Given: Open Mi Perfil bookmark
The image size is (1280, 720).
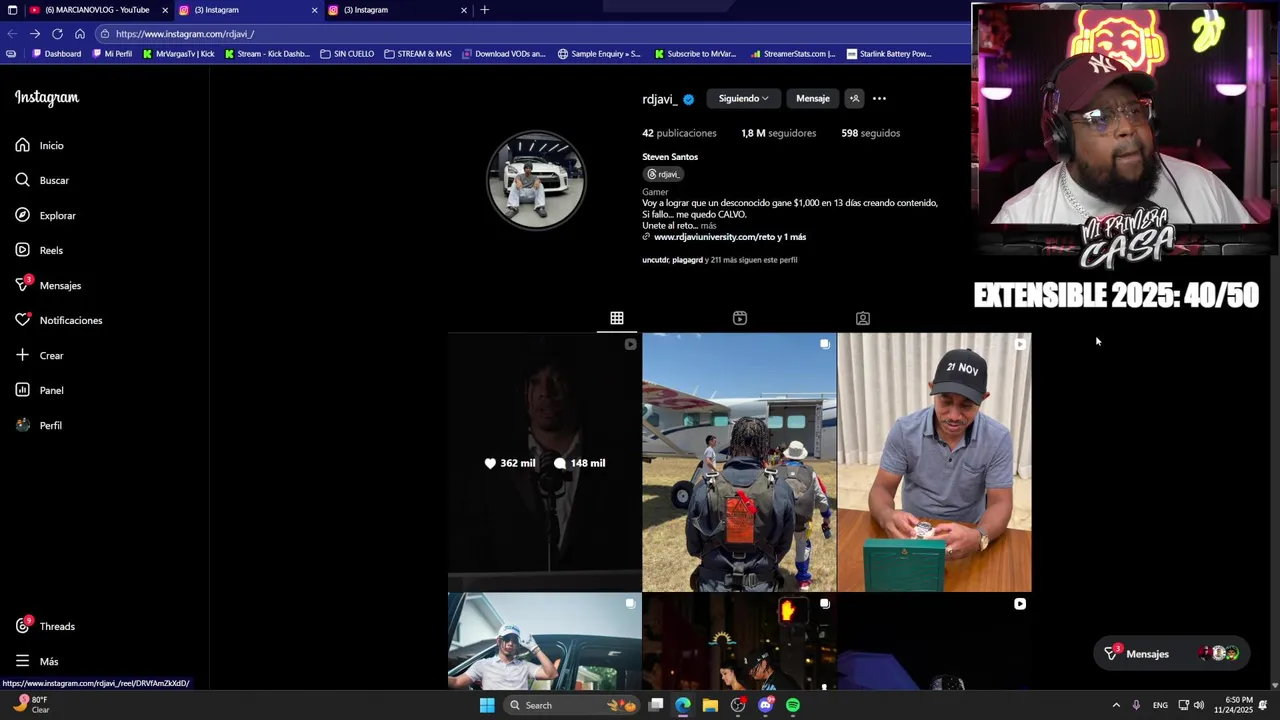Looking at the screenshot, I should pyautogui.click(x=112, y=54).
